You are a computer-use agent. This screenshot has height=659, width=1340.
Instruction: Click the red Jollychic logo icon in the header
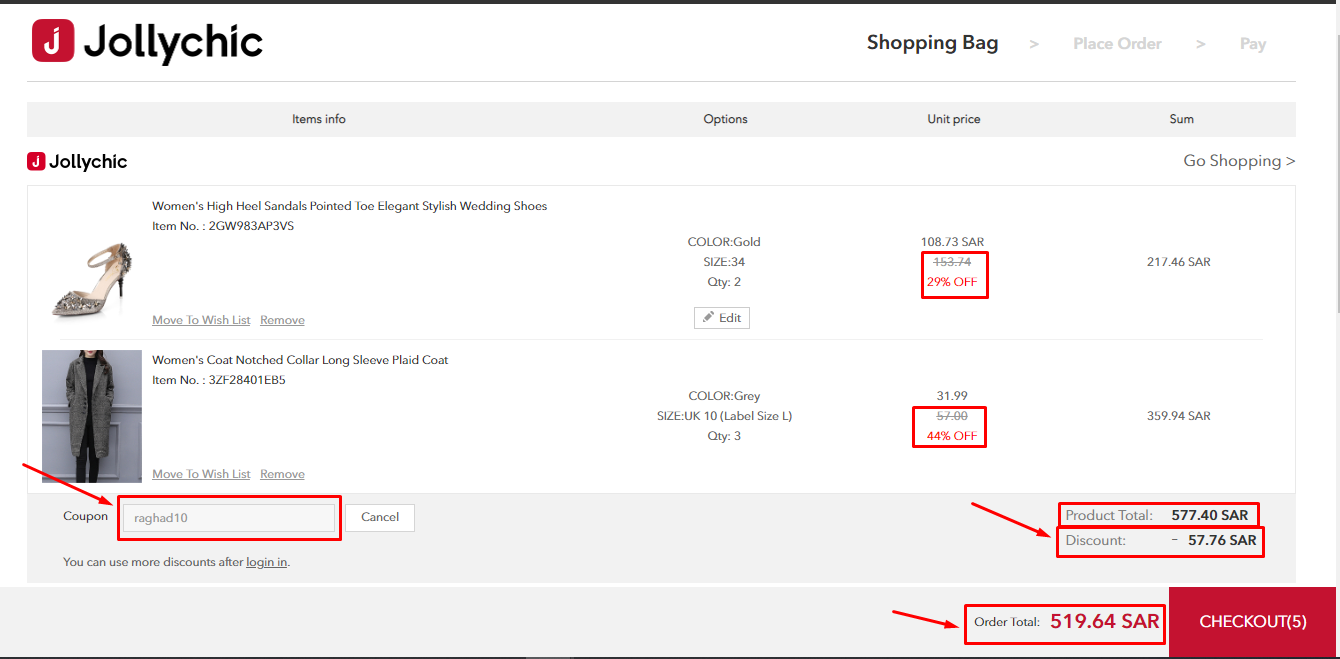point(53,41)
